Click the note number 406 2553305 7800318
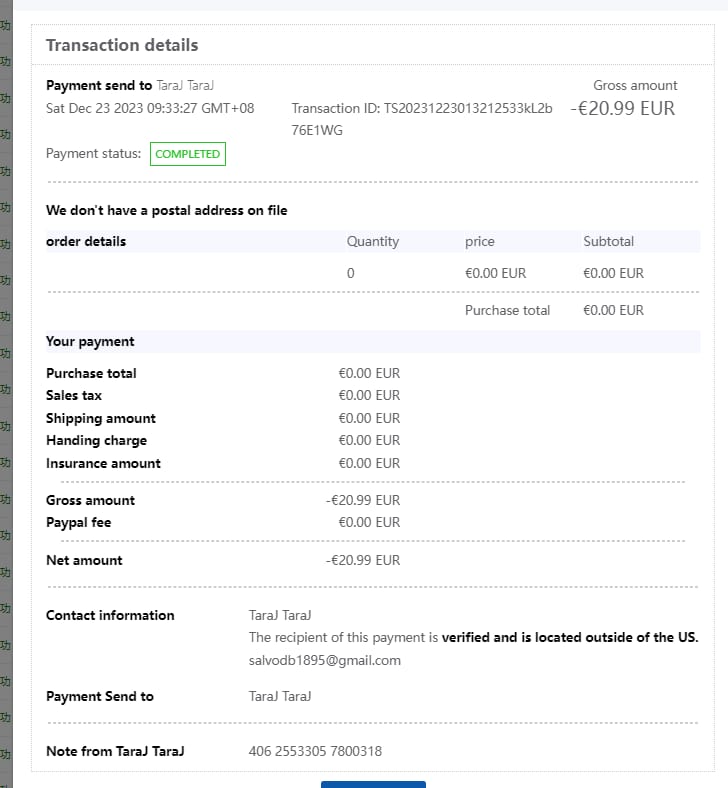 point(315,751)
